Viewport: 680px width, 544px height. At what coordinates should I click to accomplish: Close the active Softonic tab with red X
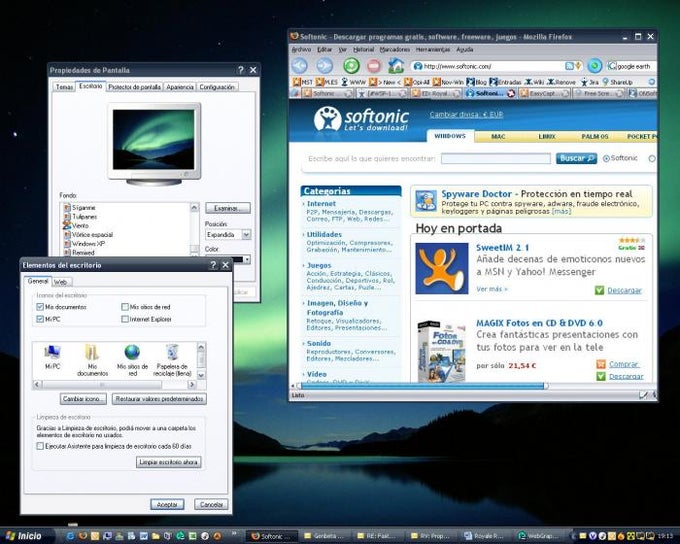[x=511, y=93]
